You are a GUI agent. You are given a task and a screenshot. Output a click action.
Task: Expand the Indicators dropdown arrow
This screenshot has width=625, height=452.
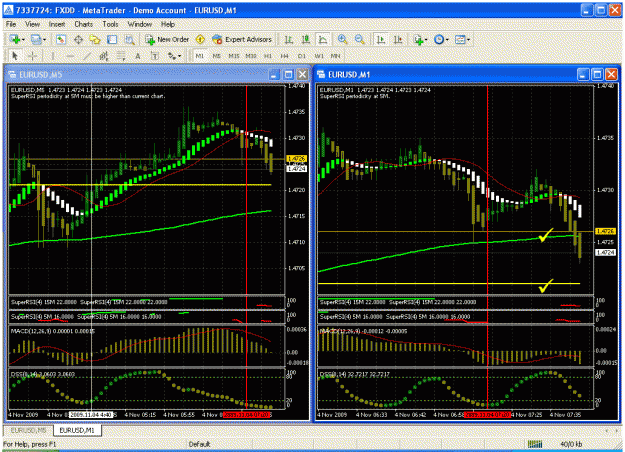[x=426, y=39]
